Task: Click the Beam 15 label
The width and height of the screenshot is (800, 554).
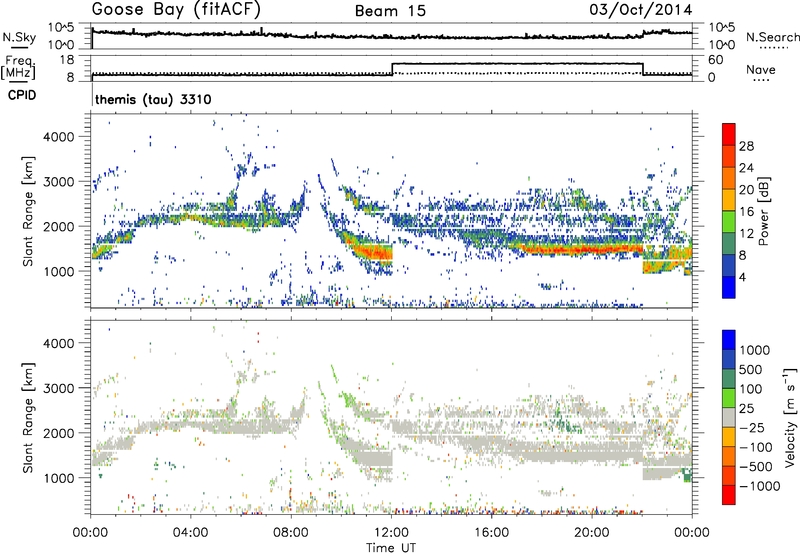Action: pos(390,11)
